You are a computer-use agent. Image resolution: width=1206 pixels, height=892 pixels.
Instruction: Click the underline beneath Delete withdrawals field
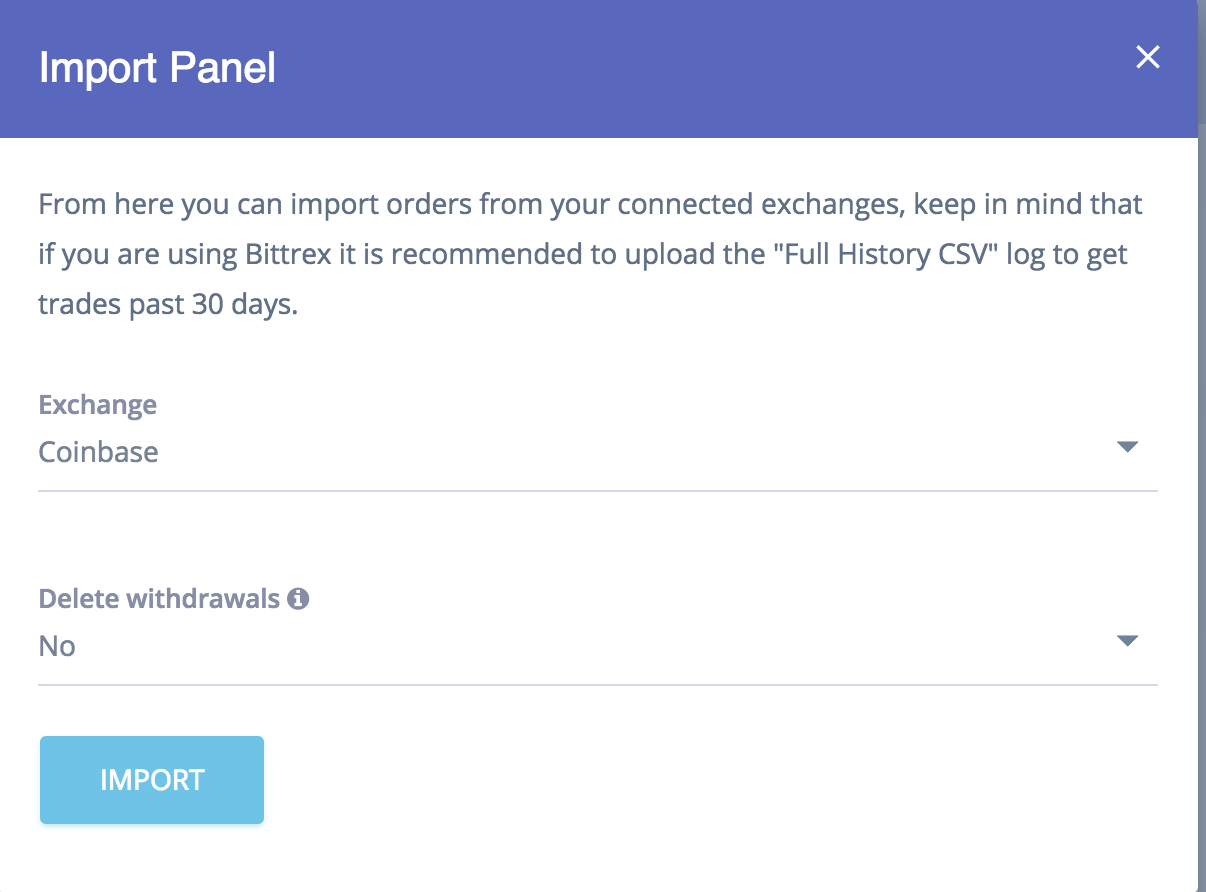[x=597, y=685]
